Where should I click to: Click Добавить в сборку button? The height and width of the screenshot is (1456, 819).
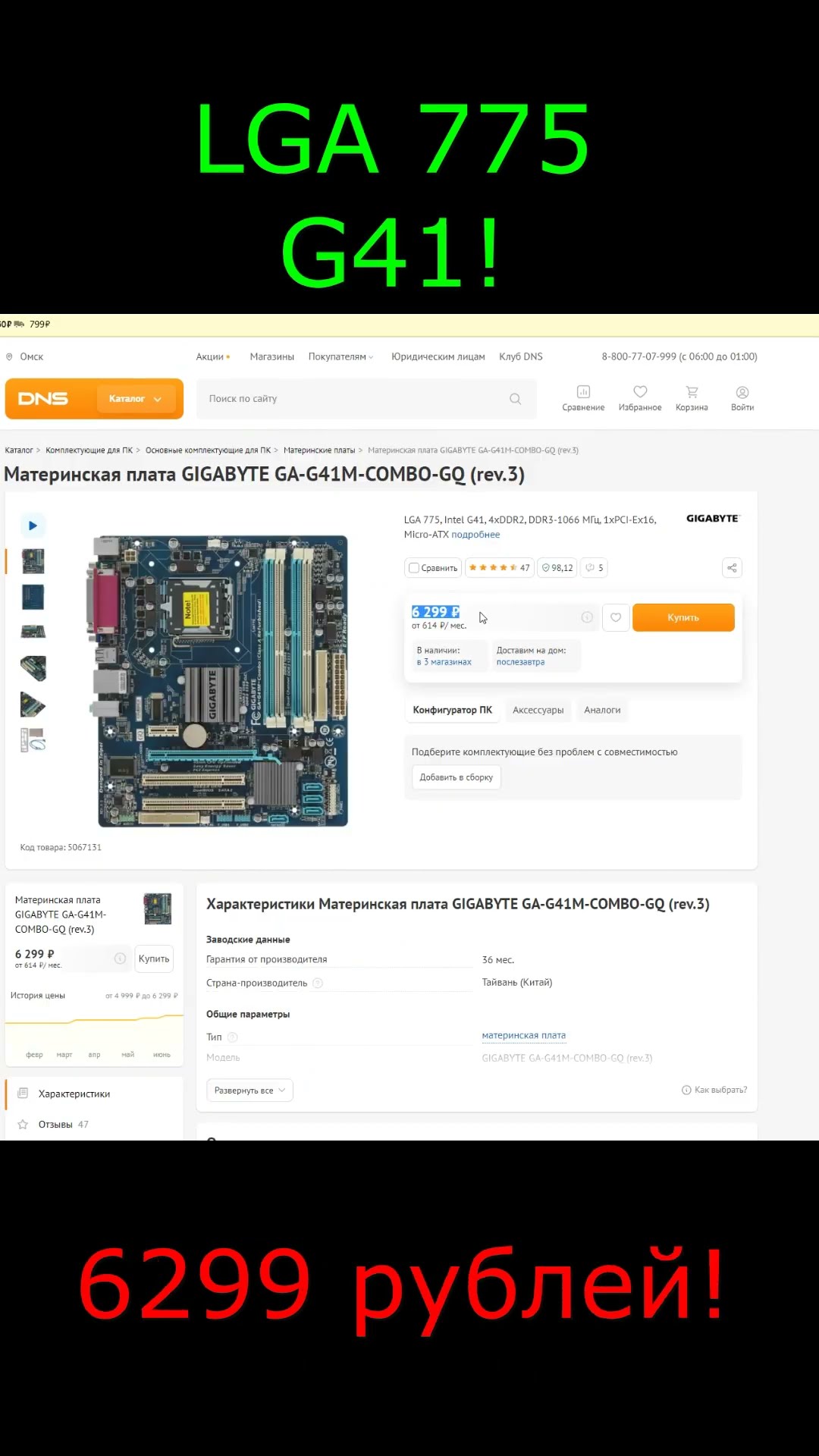457,777
